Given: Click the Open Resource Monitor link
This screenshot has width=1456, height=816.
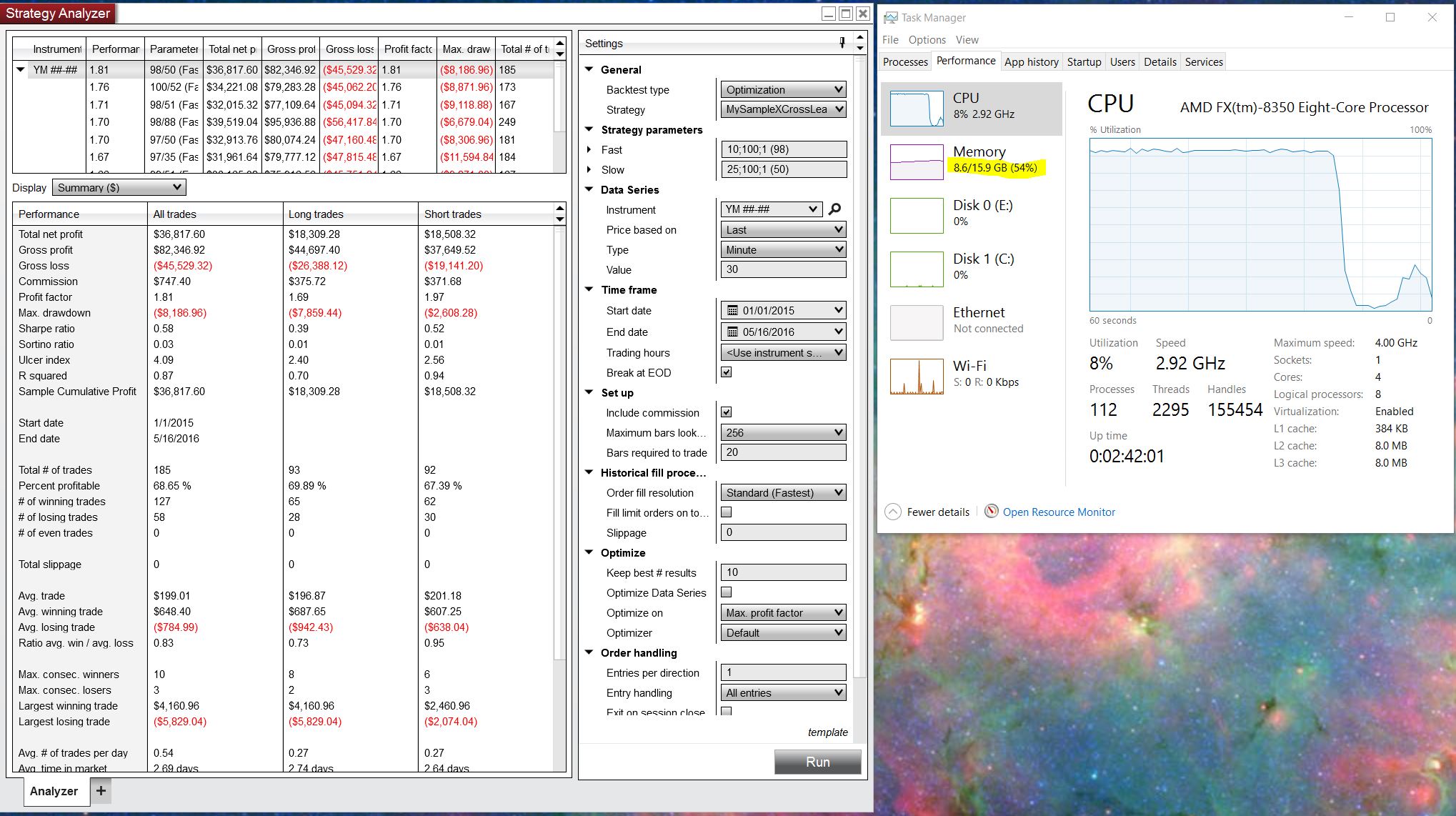Looking at the screenshot, I should click(x=1058, y=512).
